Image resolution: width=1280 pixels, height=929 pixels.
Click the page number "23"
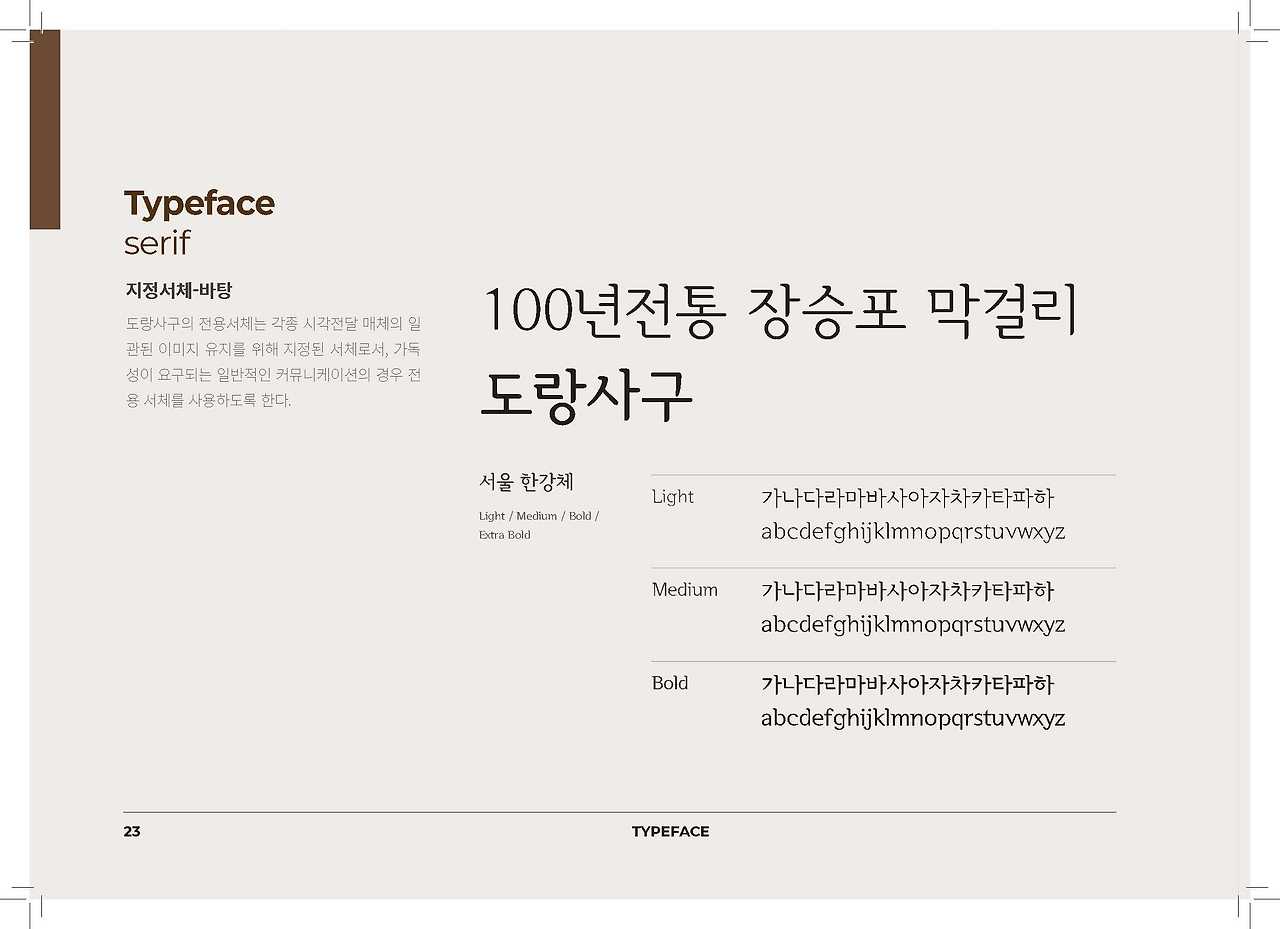pyautogui.click(x=132, y=832)
